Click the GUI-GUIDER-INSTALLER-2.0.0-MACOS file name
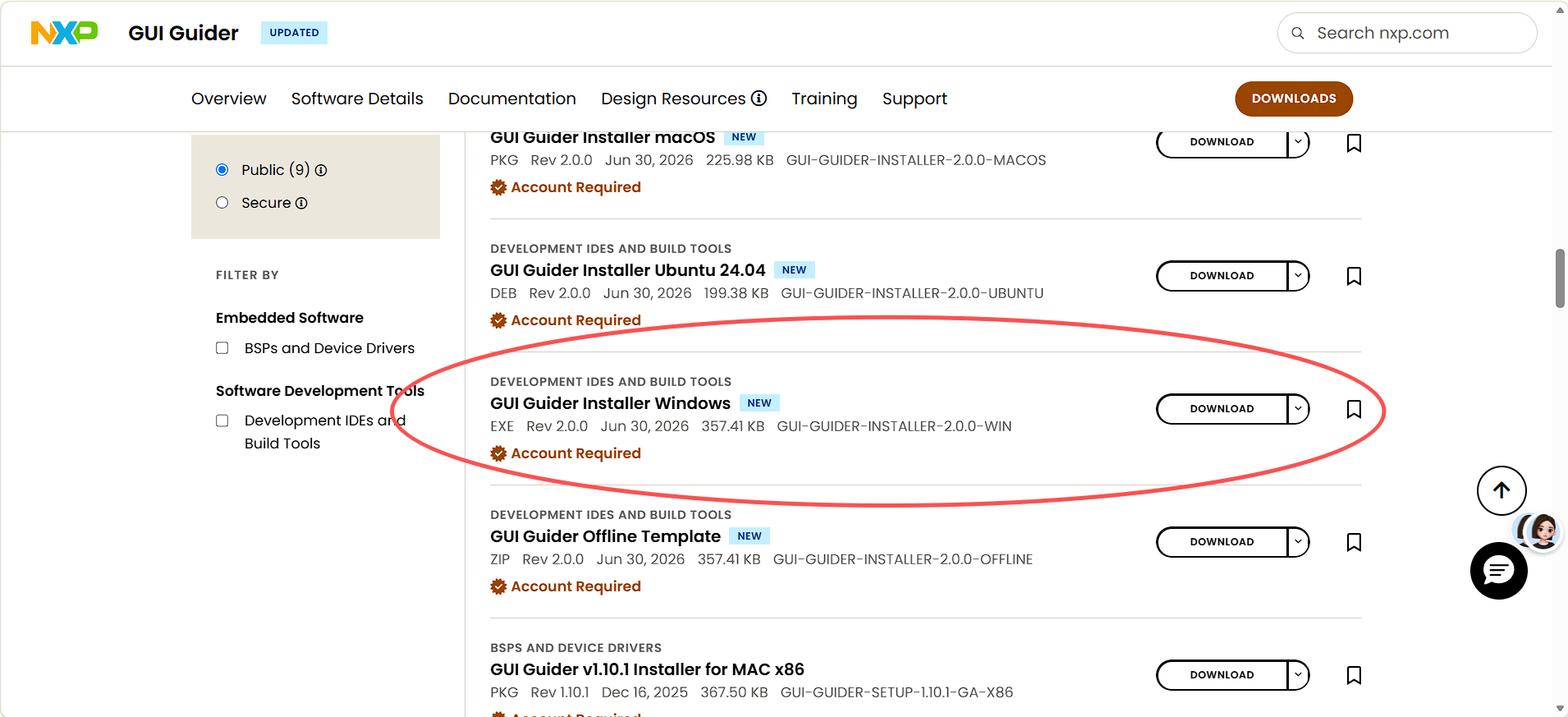The width and height of the screenshot is (1568, 717). [916, 160]
